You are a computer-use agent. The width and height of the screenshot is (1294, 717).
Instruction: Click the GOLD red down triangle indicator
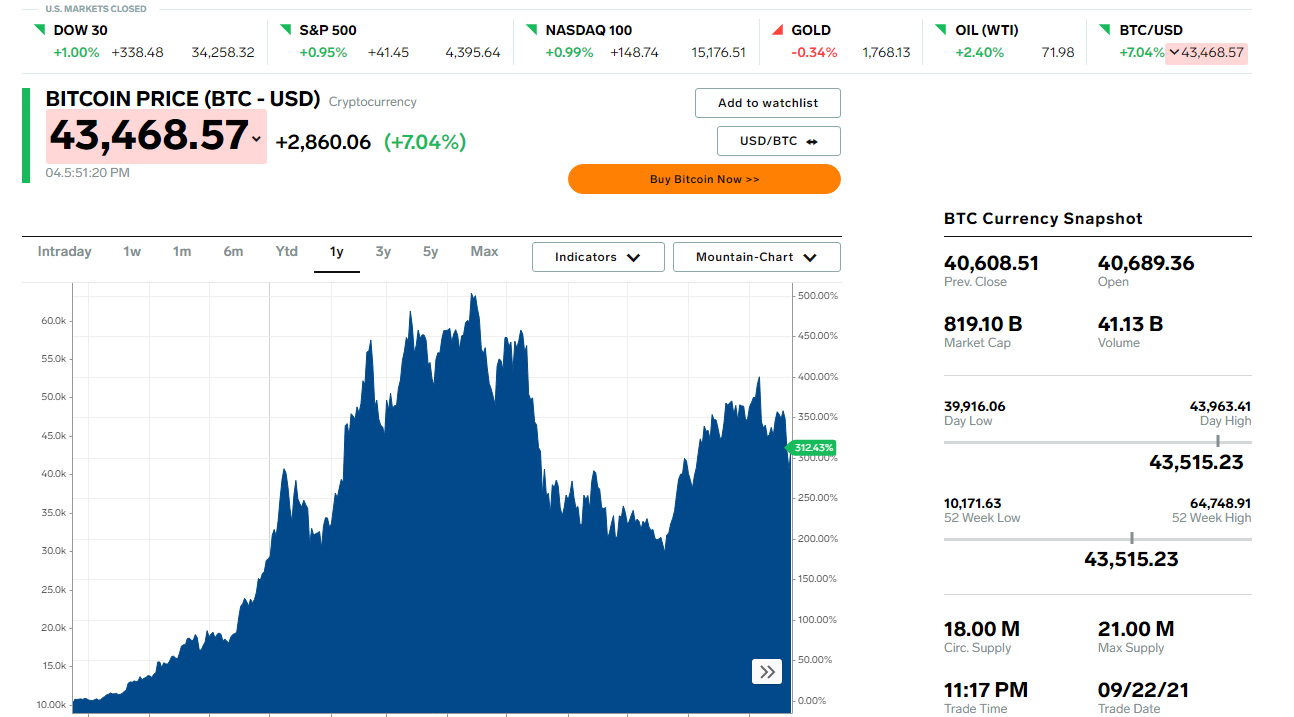(778, 29)
